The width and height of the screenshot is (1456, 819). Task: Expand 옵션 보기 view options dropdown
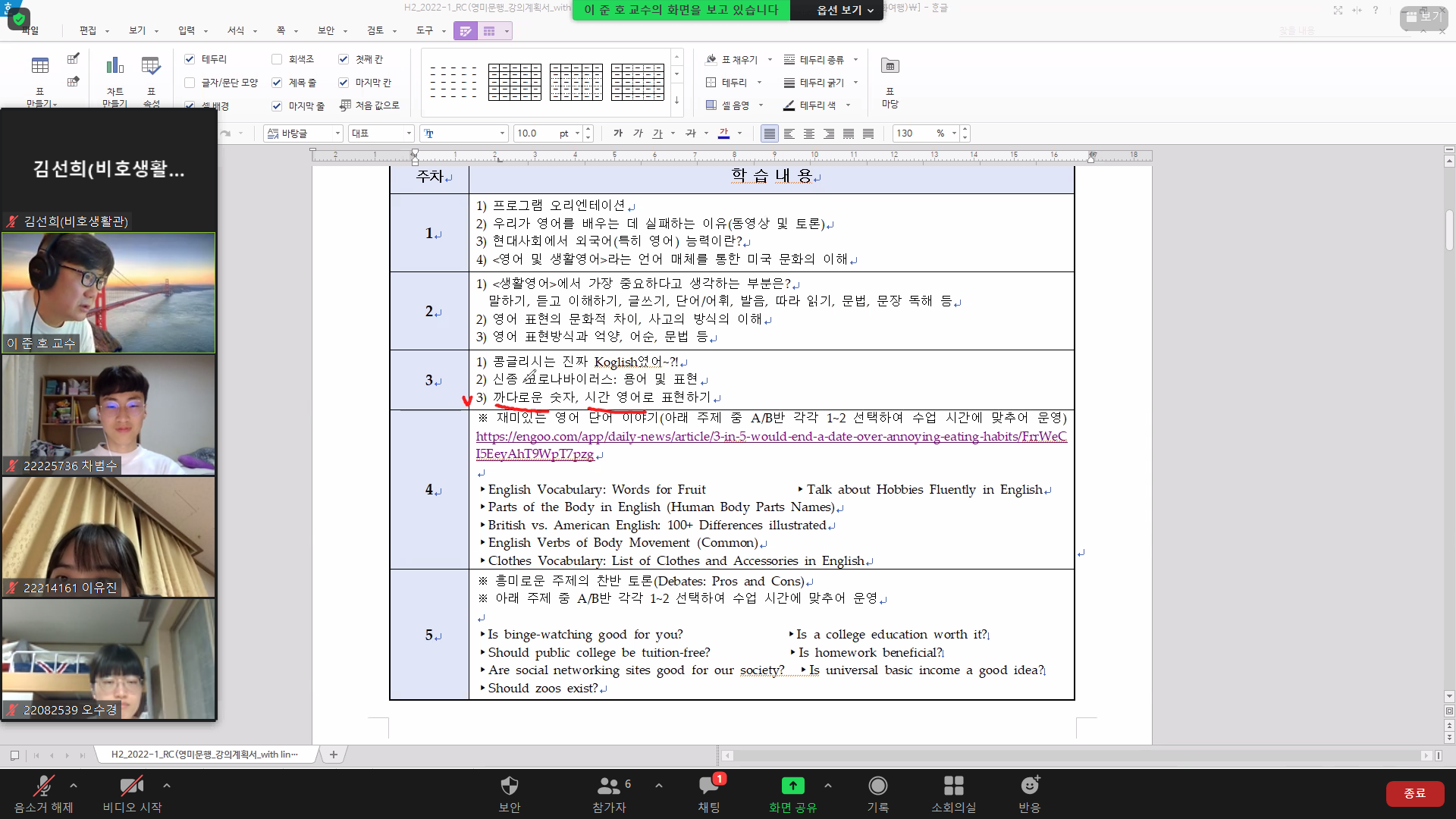click(x=844, y=10)
